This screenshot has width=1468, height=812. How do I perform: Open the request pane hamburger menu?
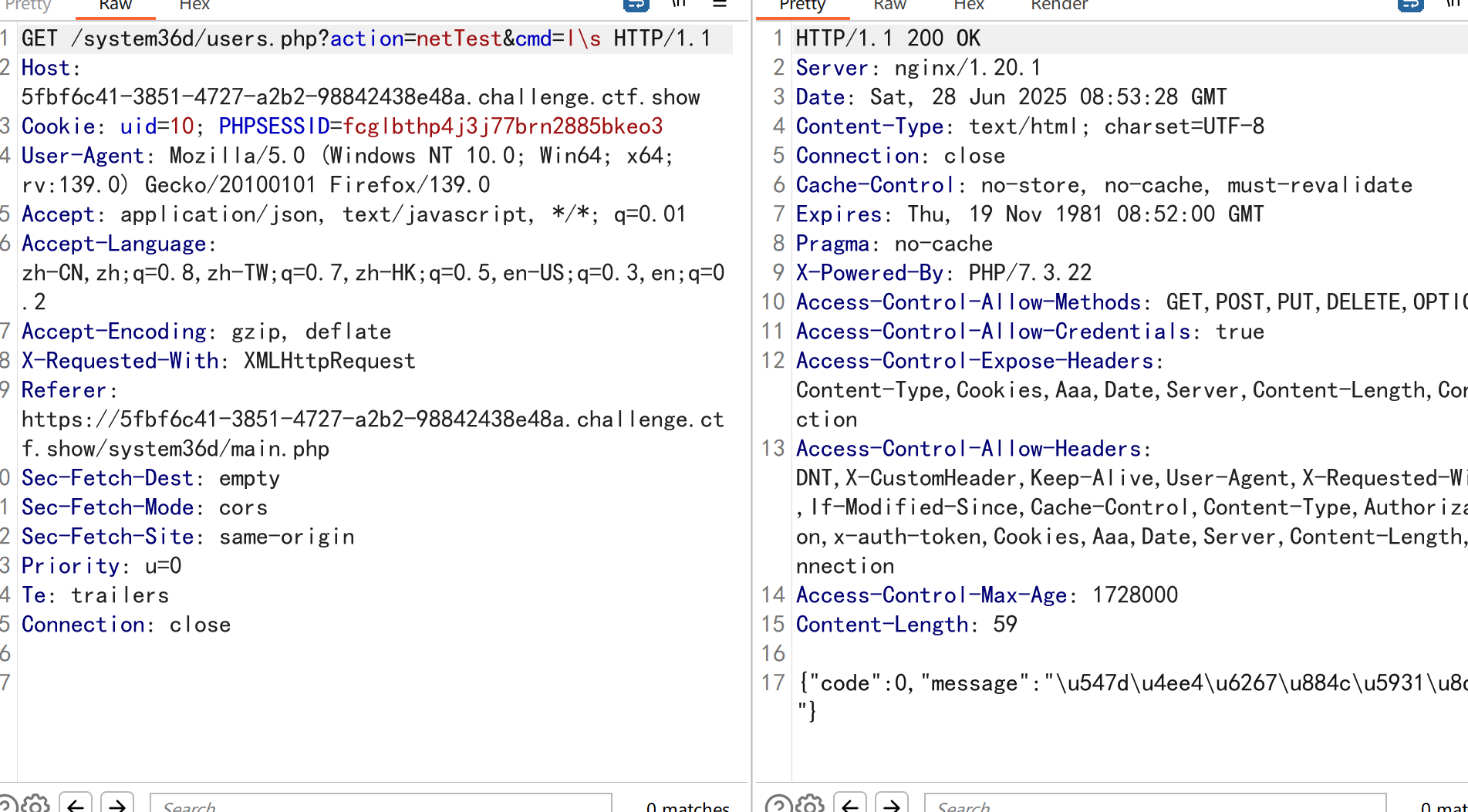(720, 4)
